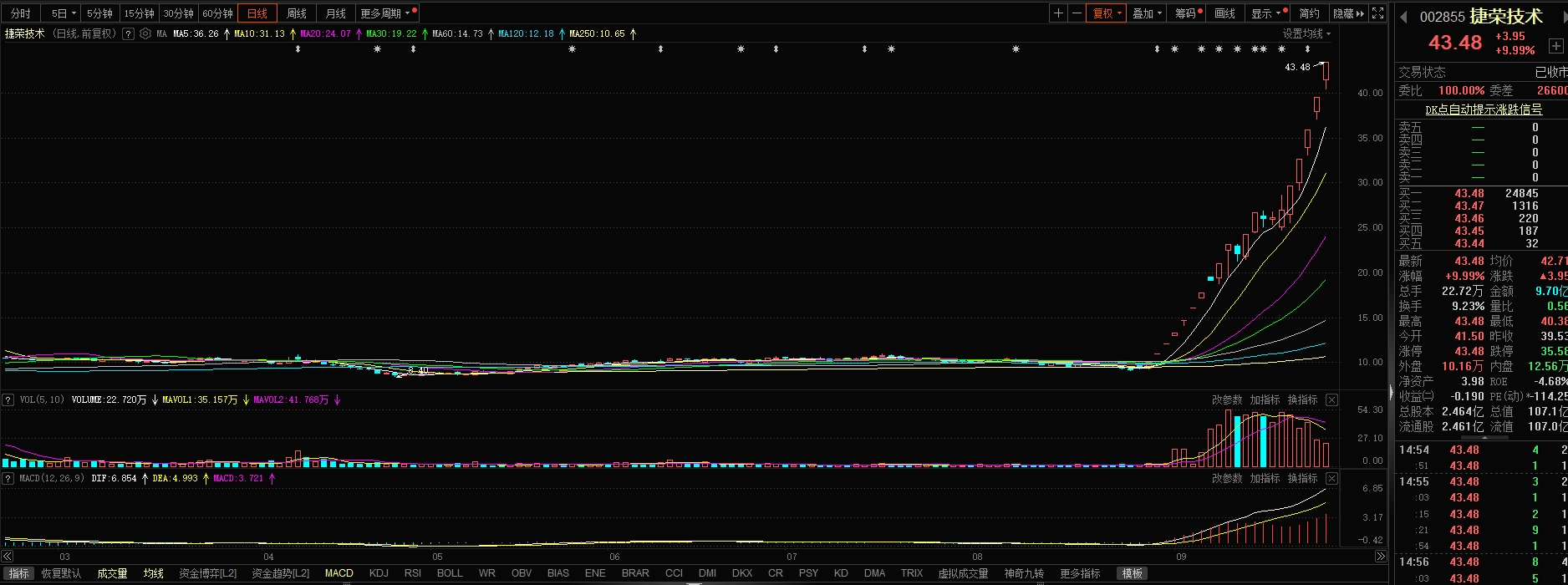Click the help question mark beside 捷荣技术

click(x=128, y=34)
